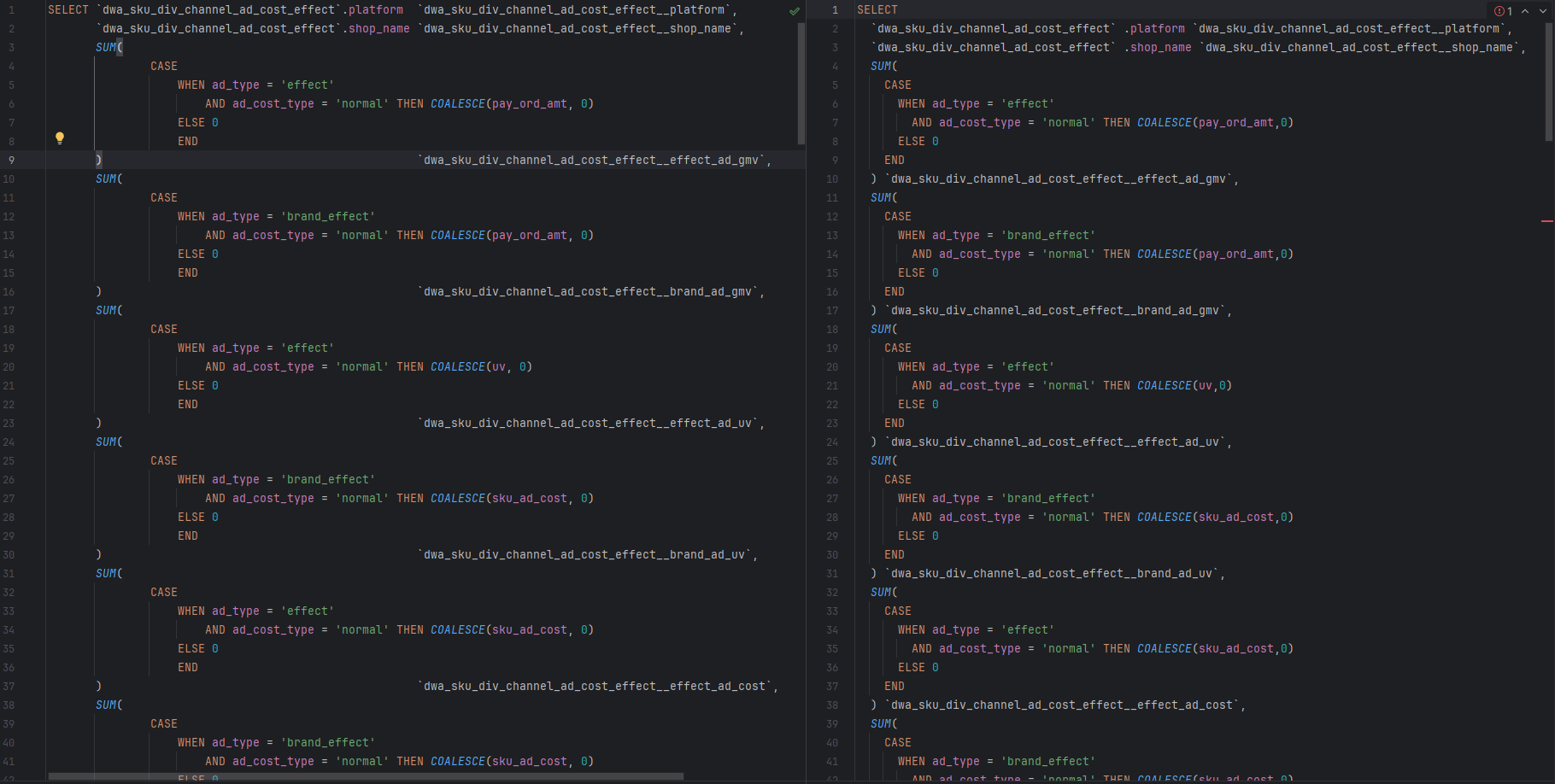Click END on right pane line 30

pos(895,554)
